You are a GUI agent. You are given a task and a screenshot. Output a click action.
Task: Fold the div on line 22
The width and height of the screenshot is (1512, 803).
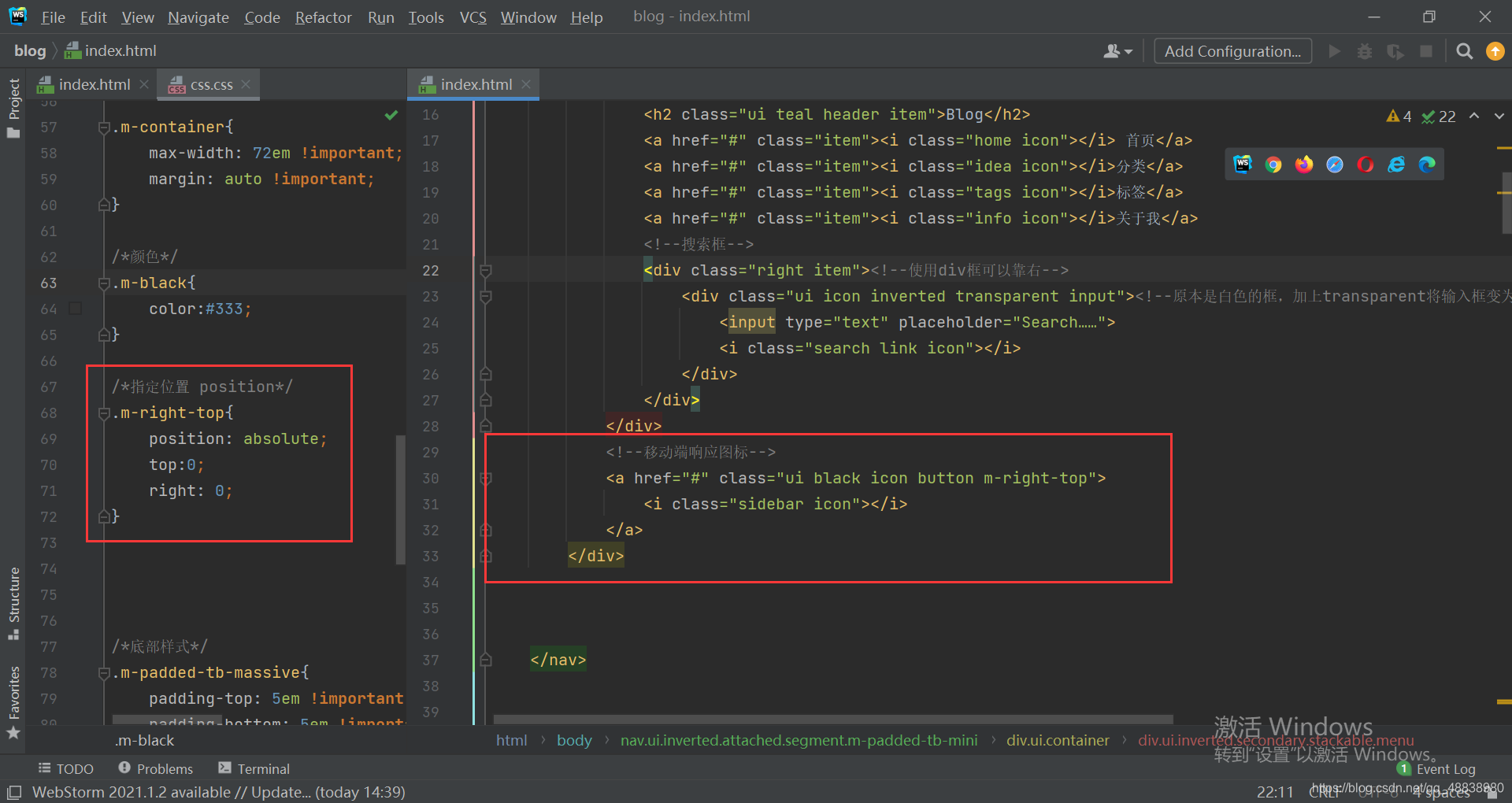click(x=486, y=271)
